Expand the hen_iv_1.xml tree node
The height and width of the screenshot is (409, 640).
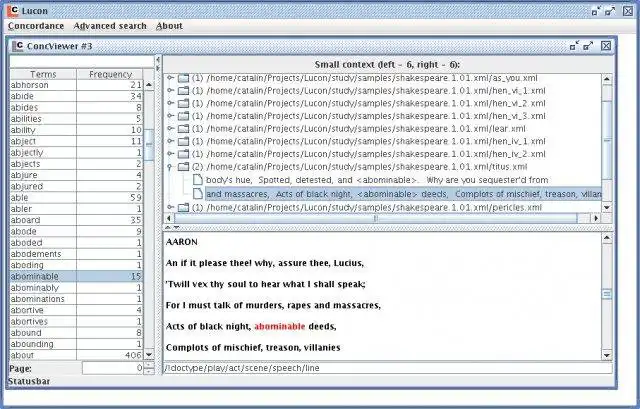pos(171,141)
